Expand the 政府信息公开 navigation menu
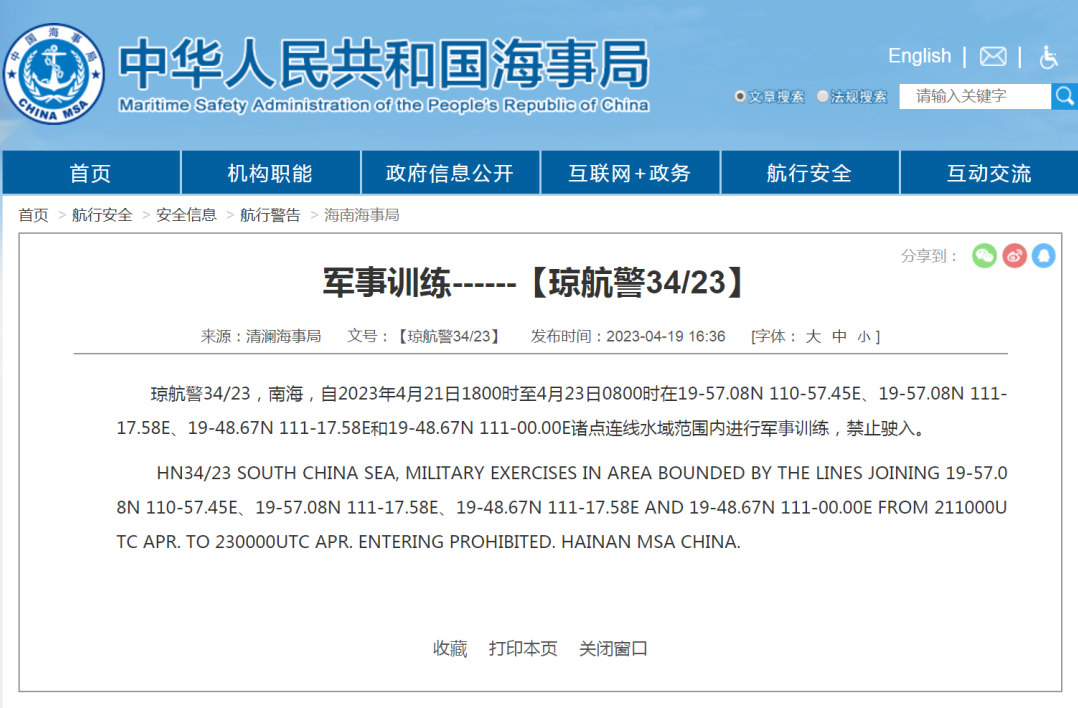This screenshot has width=1078, height=708. click(x=450, y=173)
